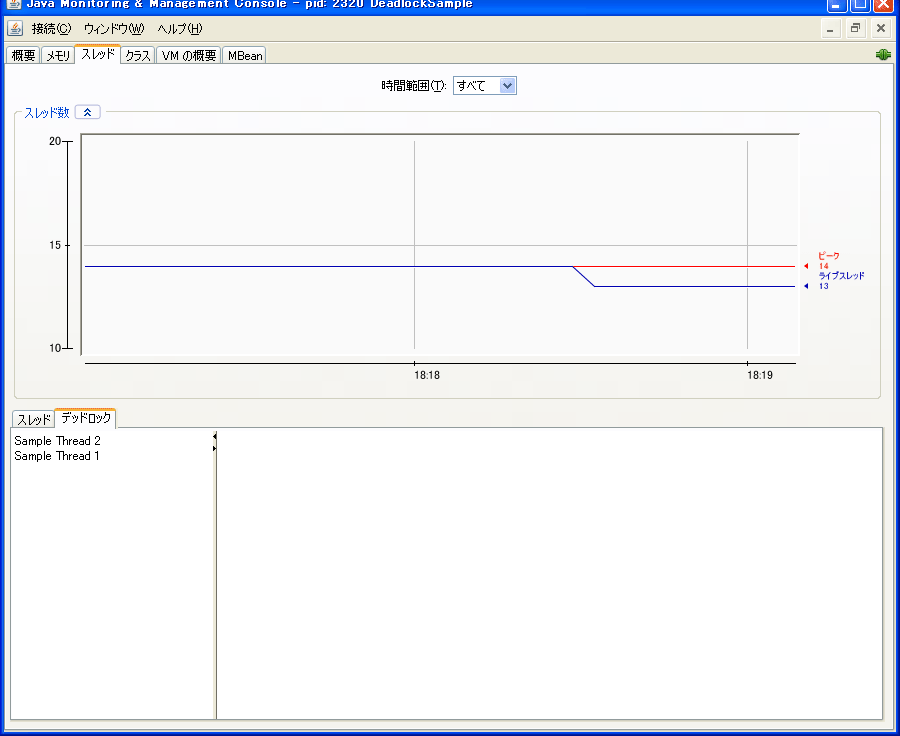Open the ウィンドウ(W) menu
900x736 pixels.
click(114, 28)
